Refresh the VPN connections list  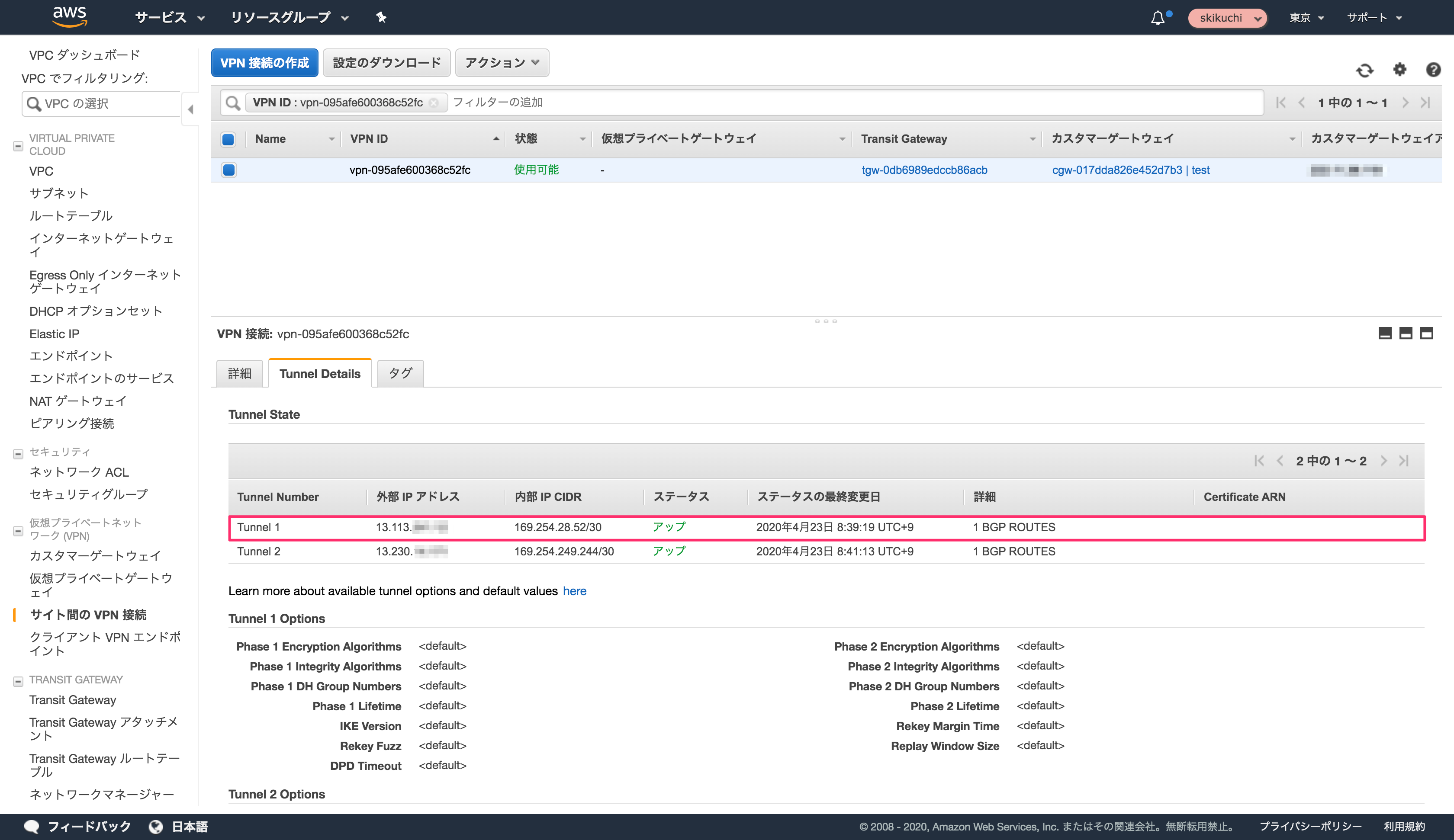point(1365,70)
